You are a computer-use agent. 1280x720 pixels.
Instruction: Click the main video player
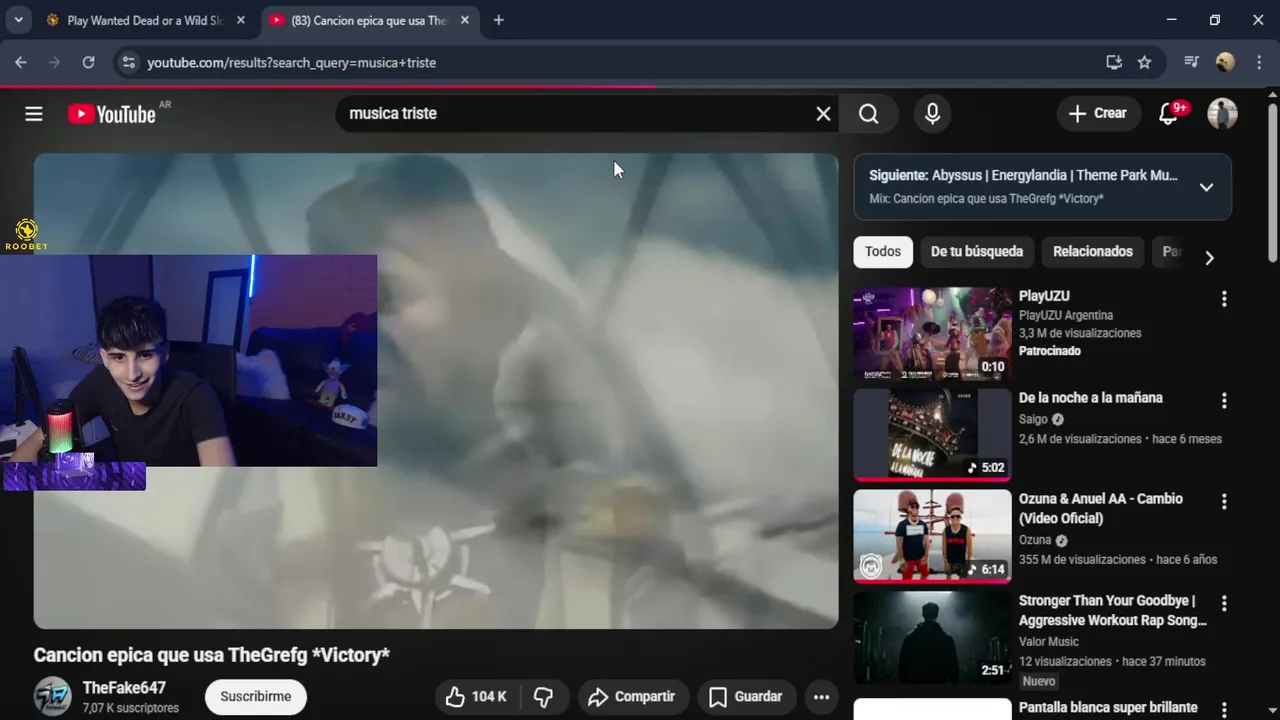436,391
